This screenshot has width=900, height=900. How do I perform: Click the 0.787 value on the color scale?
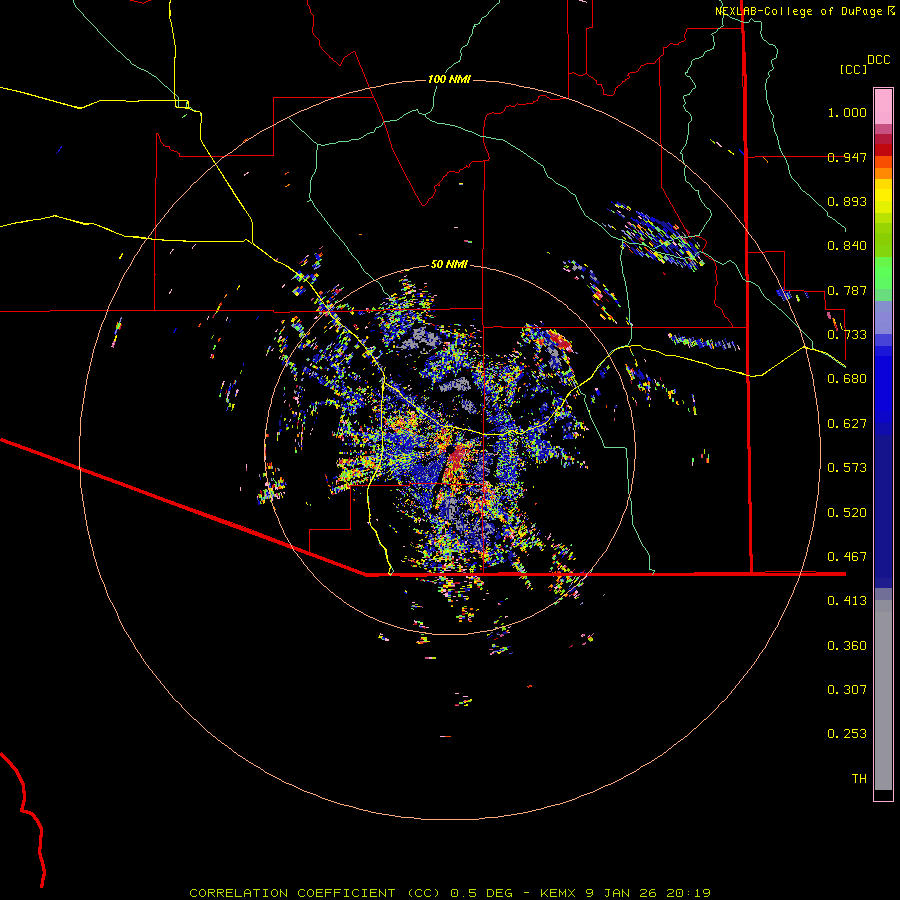point(847,290)
